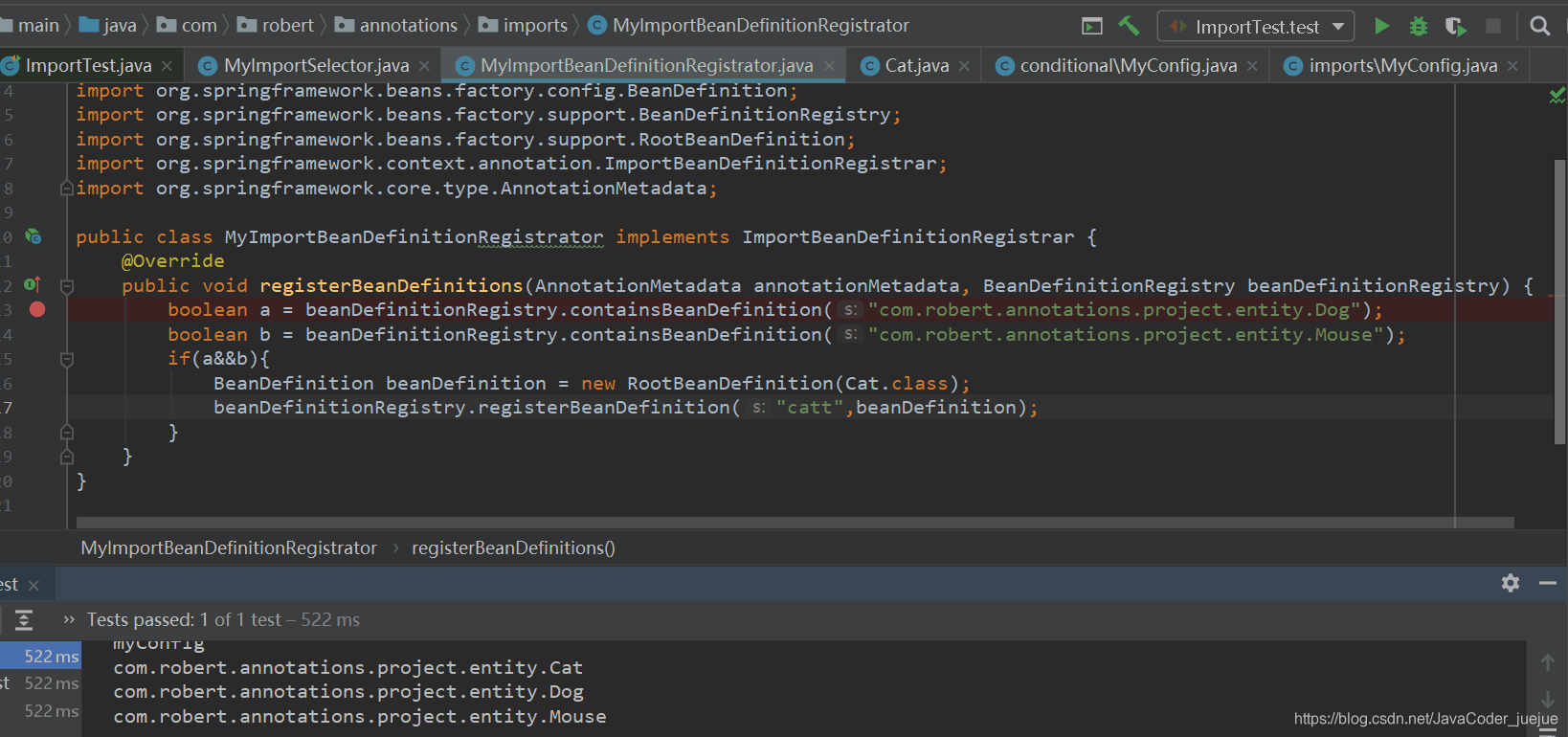
Task: Click the expand all tests icon
Action: click(x=24, y=620)
